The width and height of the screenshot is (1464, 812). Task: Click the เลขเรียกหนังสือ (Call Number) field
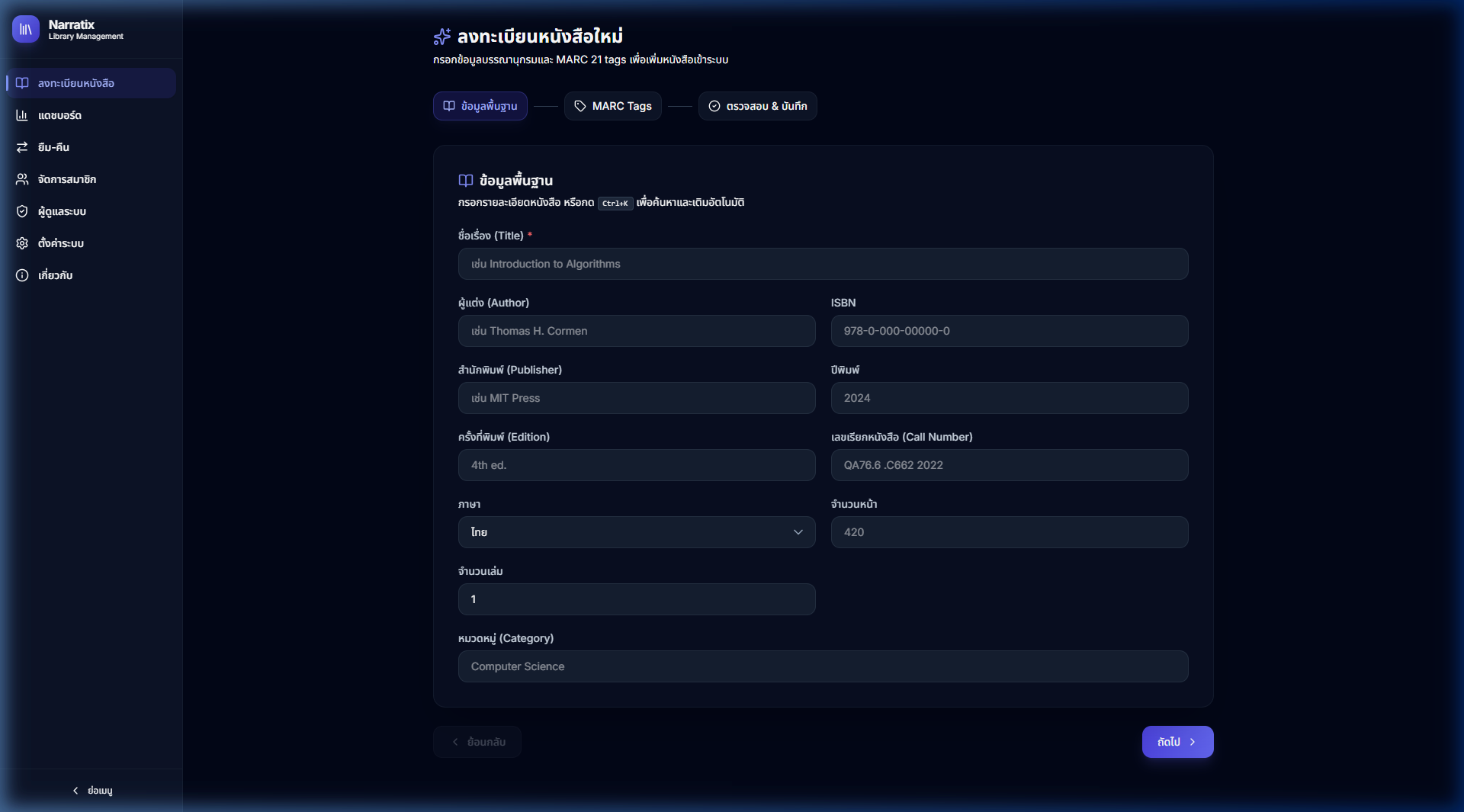[x=1009, y=465]
